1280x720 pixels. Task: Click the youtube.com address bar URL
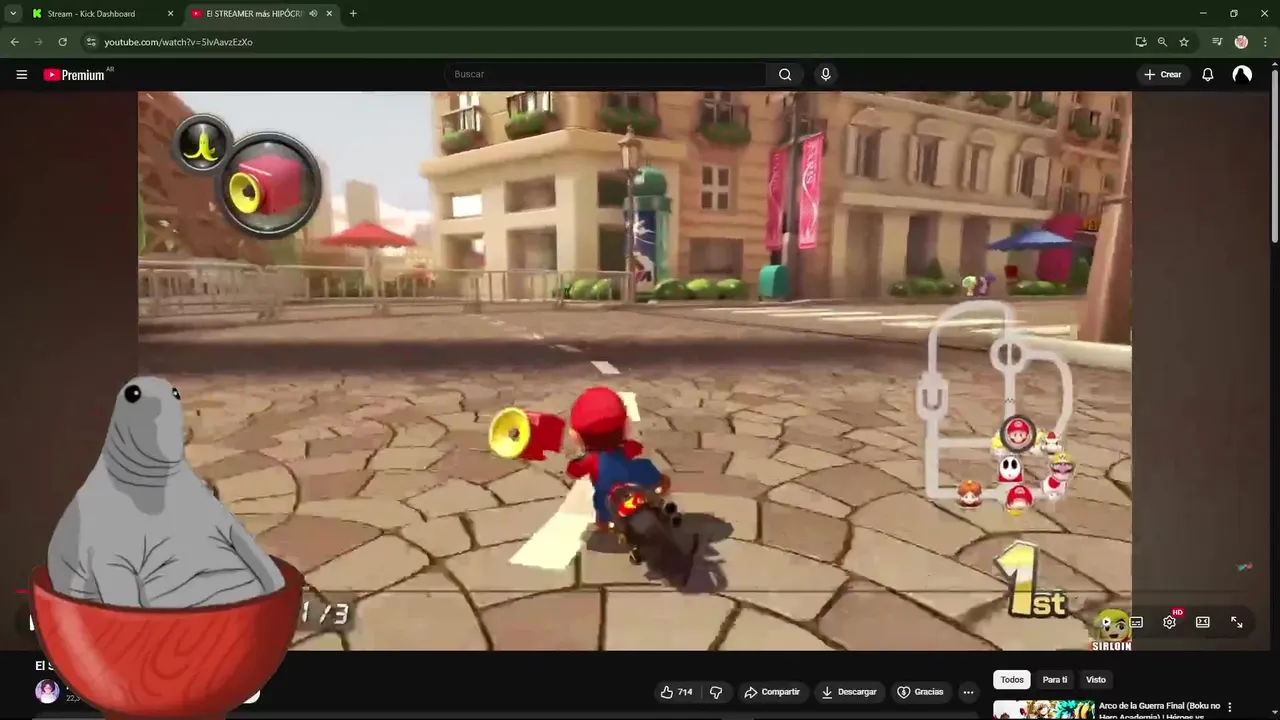(x=178, y=42)
